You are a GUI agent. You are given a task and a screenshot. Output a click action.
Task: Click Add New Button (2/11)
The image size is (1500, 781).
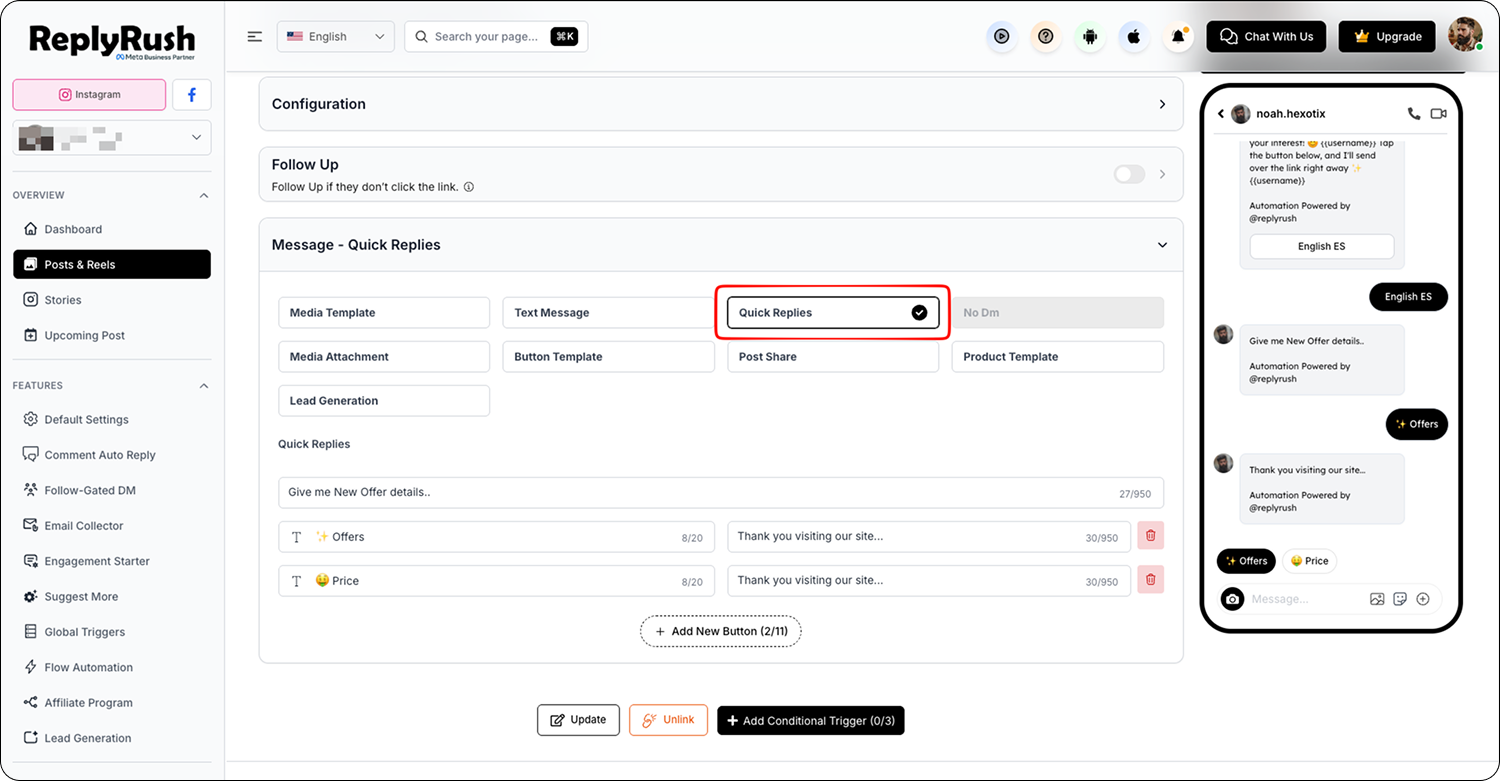tap(721, 632)
